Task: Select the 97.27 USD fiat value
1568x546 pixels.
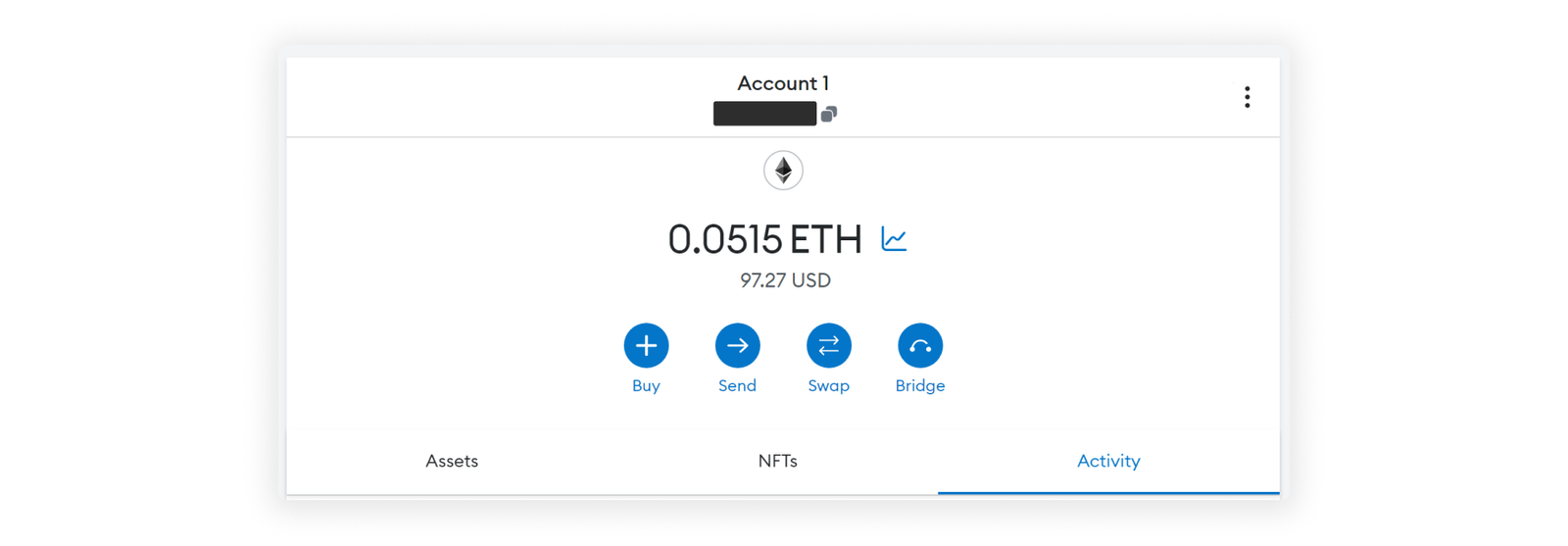Action: [x=785, y=280]
